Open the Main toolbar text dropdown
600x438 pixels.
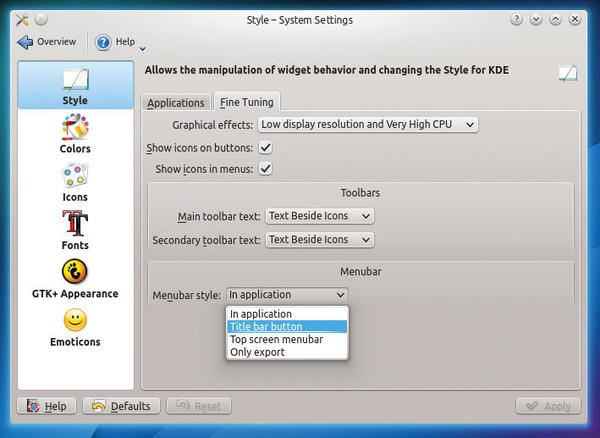click(320, 216)
